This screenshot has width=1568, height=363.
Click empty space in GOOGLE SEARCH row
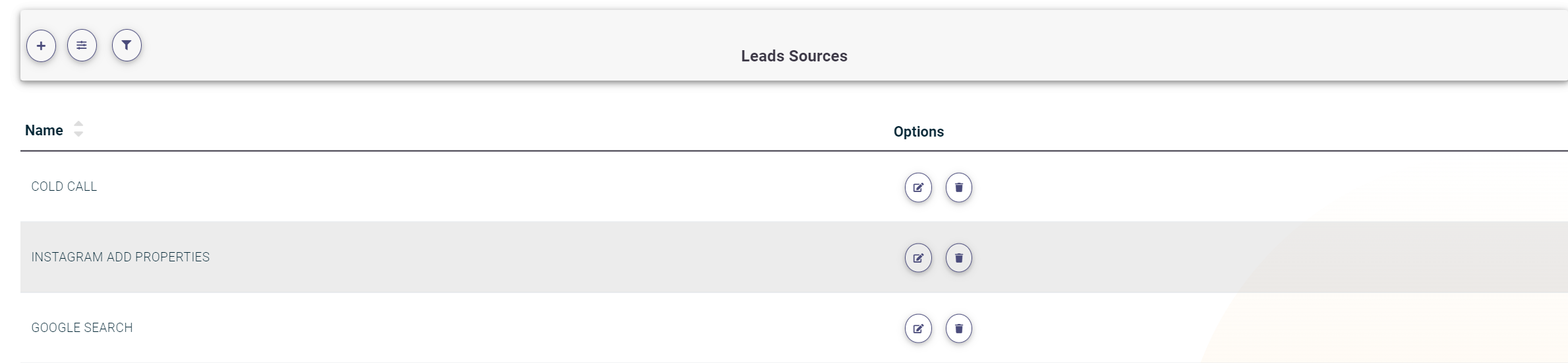point(527,328)
